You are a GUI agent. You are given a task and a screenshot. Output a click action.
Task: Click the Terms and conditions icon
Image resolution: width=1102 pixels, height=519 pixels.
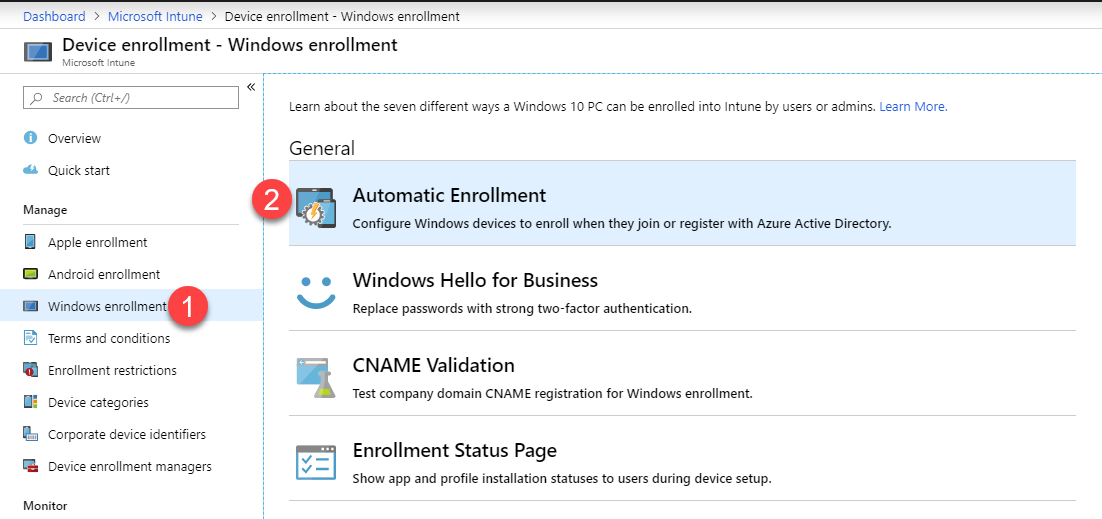click(x=30, y=338)
